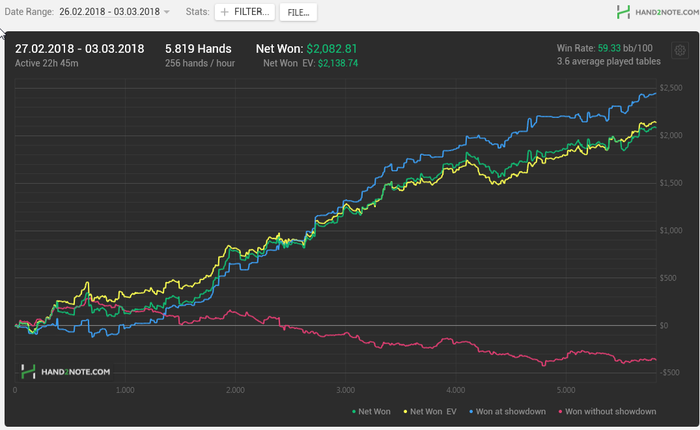
Task: Toggle the Won without showdown legend entry
Action: (x=607, y=411)
